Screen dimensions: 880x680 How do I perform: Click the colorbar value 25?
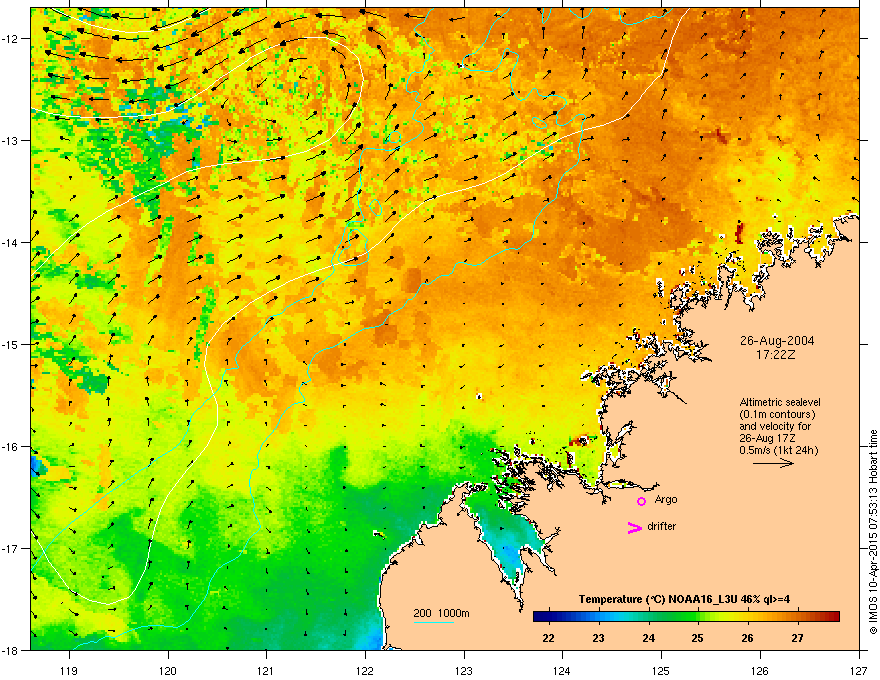698,638
